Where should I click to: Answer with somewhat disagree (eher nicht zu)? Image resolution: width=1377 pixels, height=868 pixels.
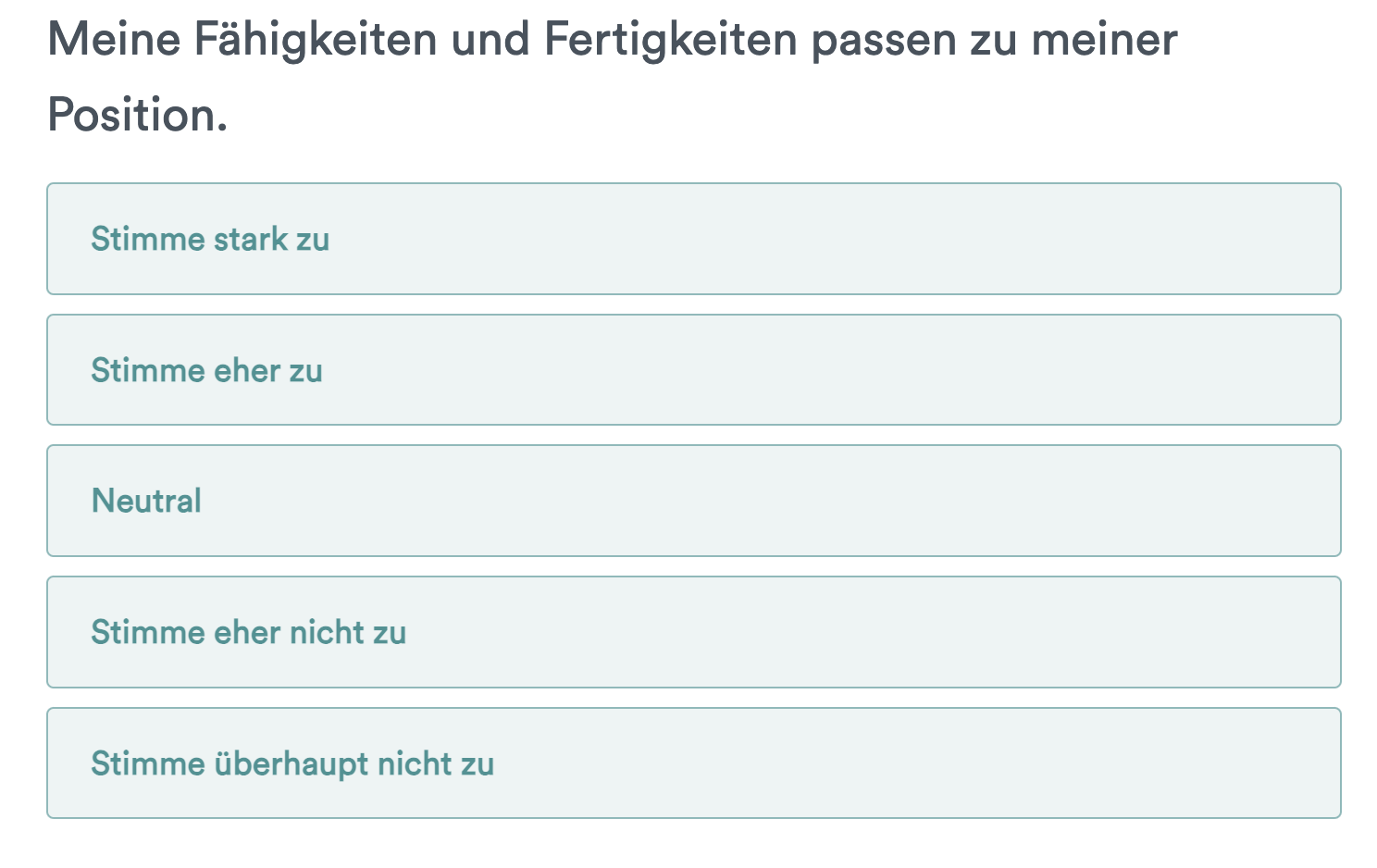pyautogui.click(x=693, y=632)
